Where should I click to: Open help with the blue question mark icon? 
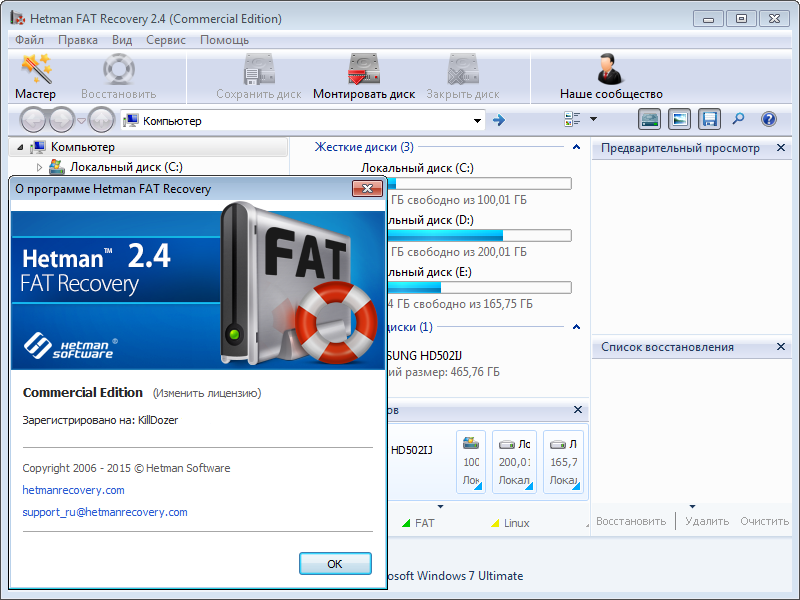[x=768, y=119]
